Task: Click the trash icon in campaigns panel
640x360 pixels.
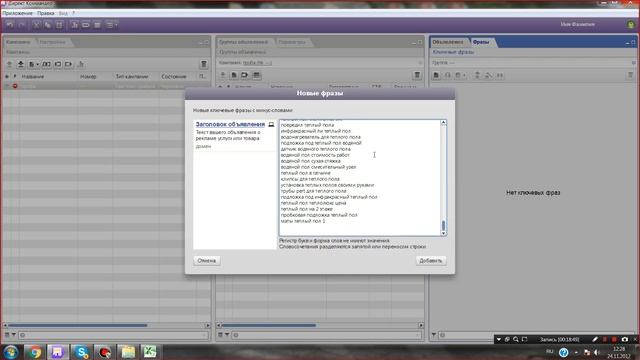Action: pos(204,64)
